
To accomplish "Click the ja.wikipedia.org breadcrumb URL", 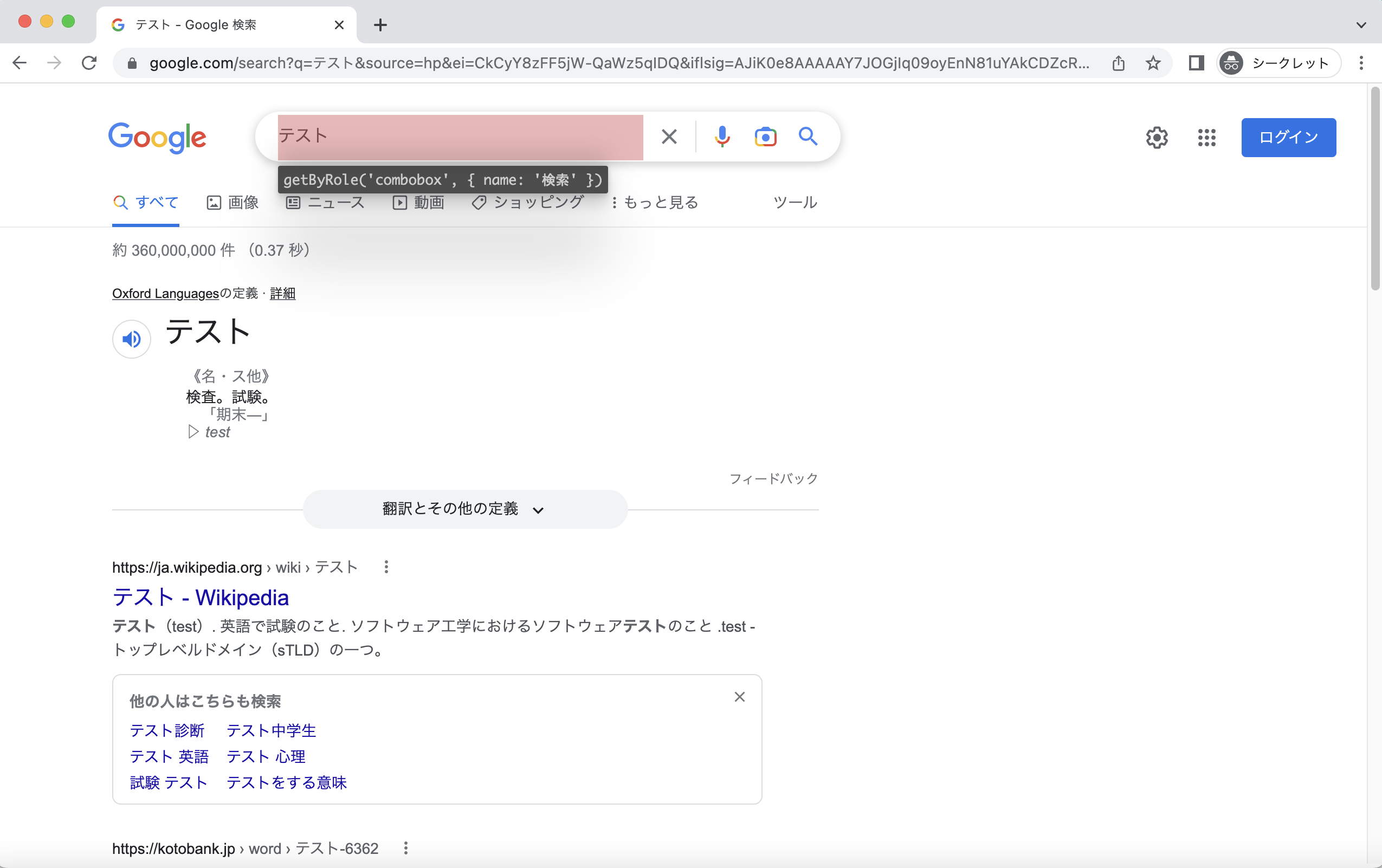I will (x=235, y=567).
